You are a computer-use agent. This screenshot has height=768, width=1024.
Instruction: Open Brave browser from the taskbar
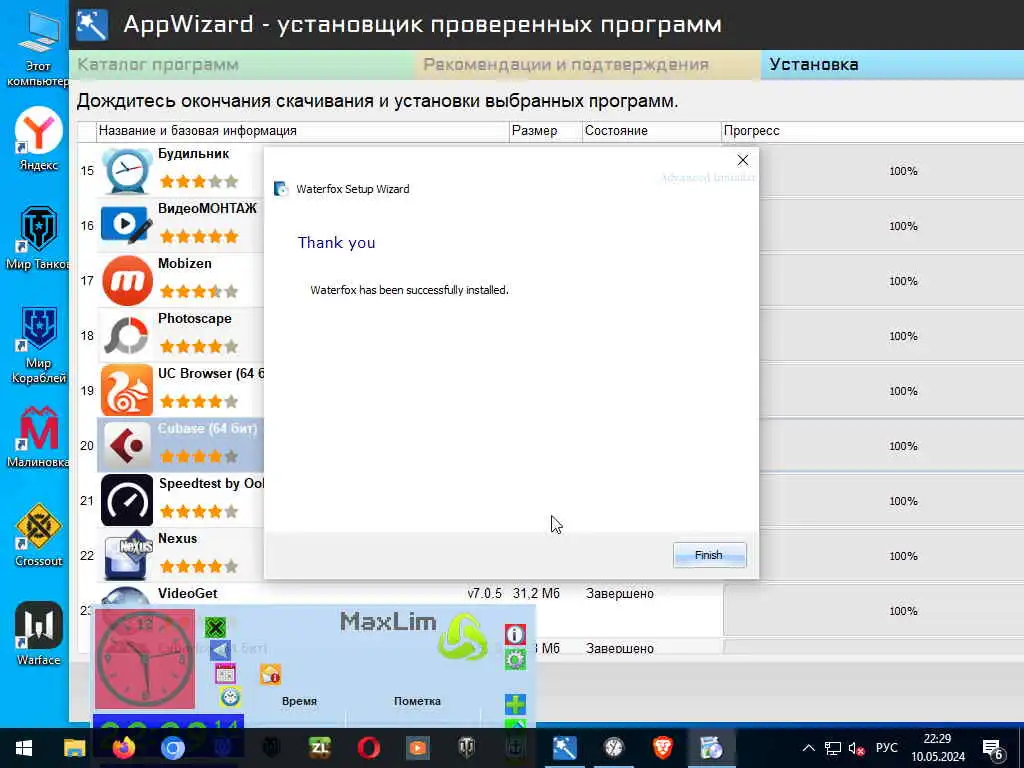tap(662, 748)
